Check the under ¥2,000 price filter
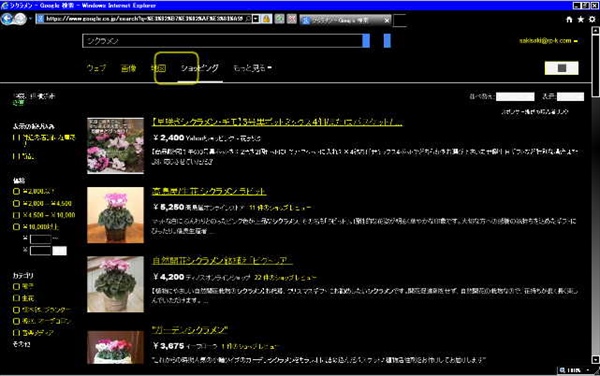 [x=16, y=191]
